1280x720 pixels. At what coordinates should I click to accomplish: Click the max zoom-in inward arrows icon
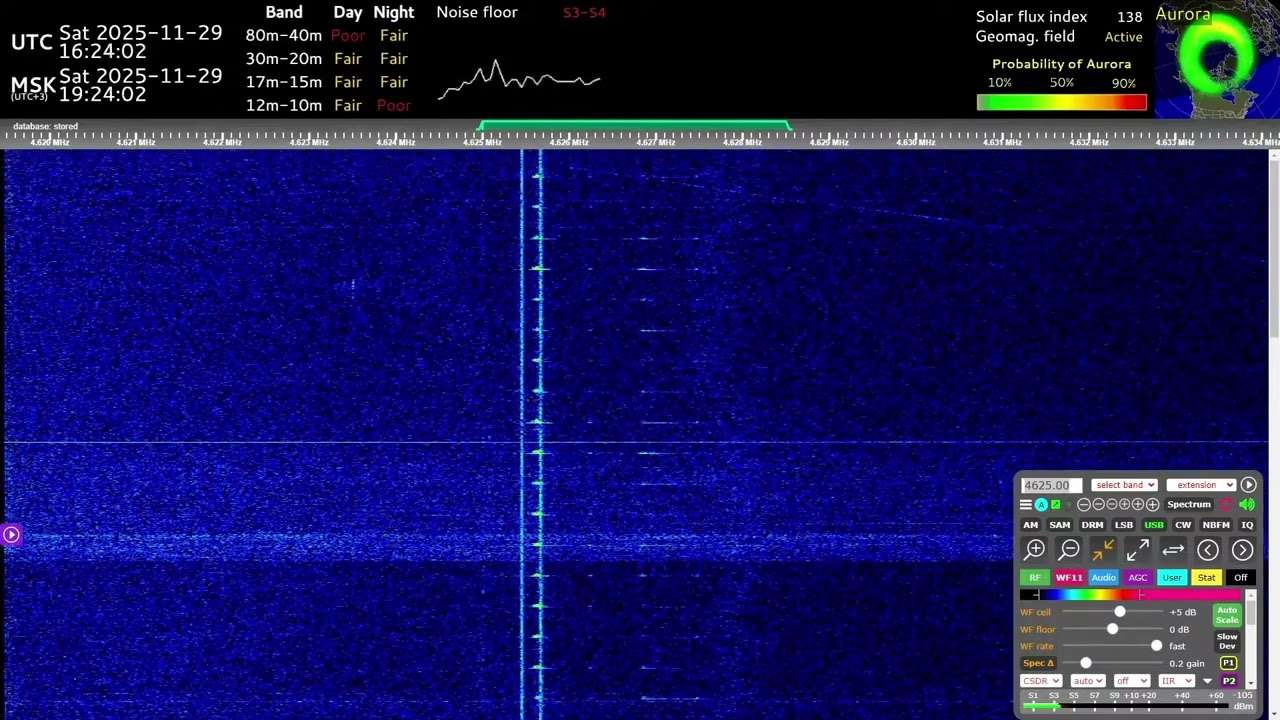click(1103, 550)
